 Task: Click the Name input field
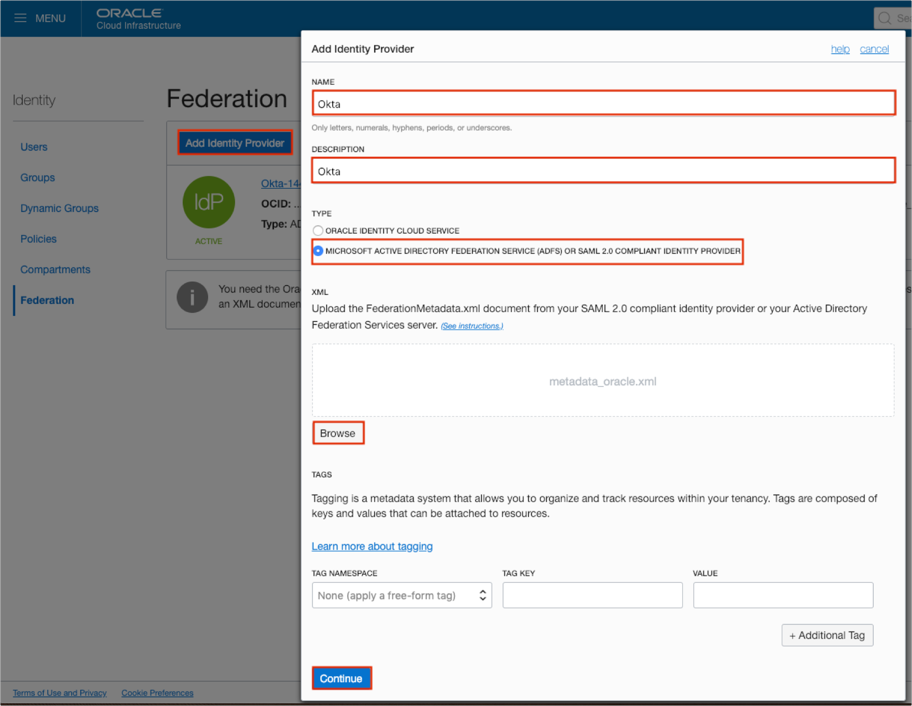click(x=603, y=103)
